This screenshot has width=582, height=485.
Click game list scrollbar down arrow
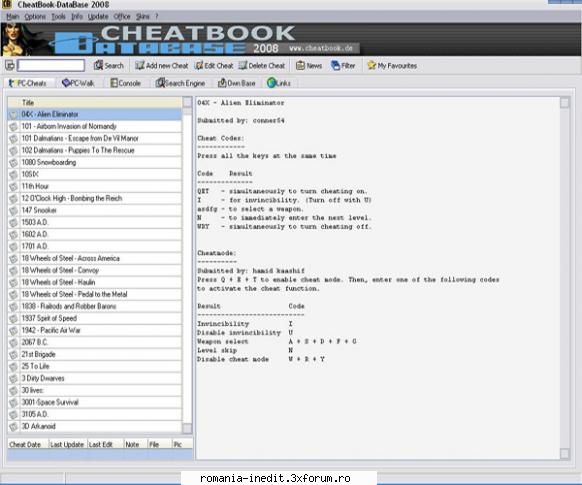[x=187, y=428]
